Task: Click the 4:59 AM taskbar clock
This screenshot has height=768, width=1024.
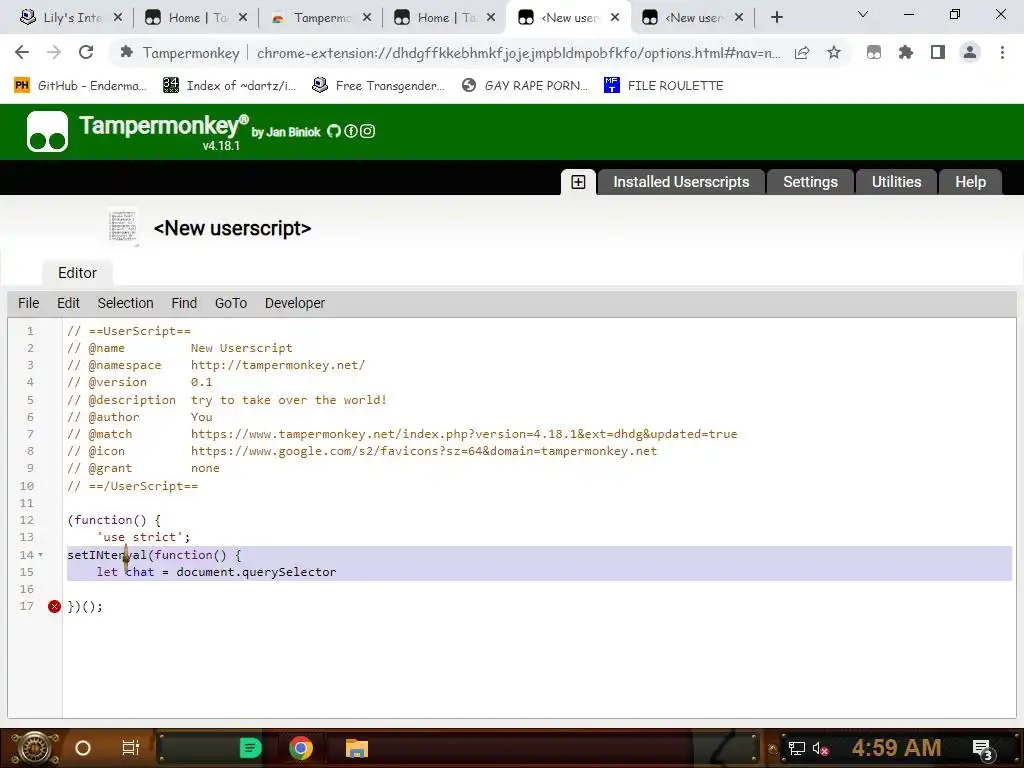Action: 896,748
